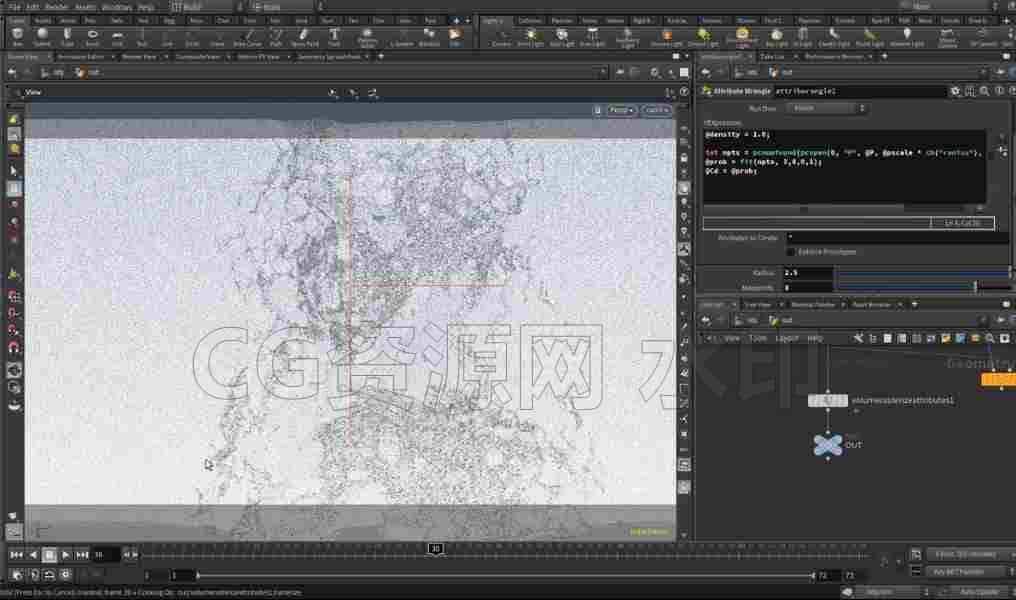1016x600 pixels.
Task: Click the frame 30 timeline marker
Action: tap(436, 549)
